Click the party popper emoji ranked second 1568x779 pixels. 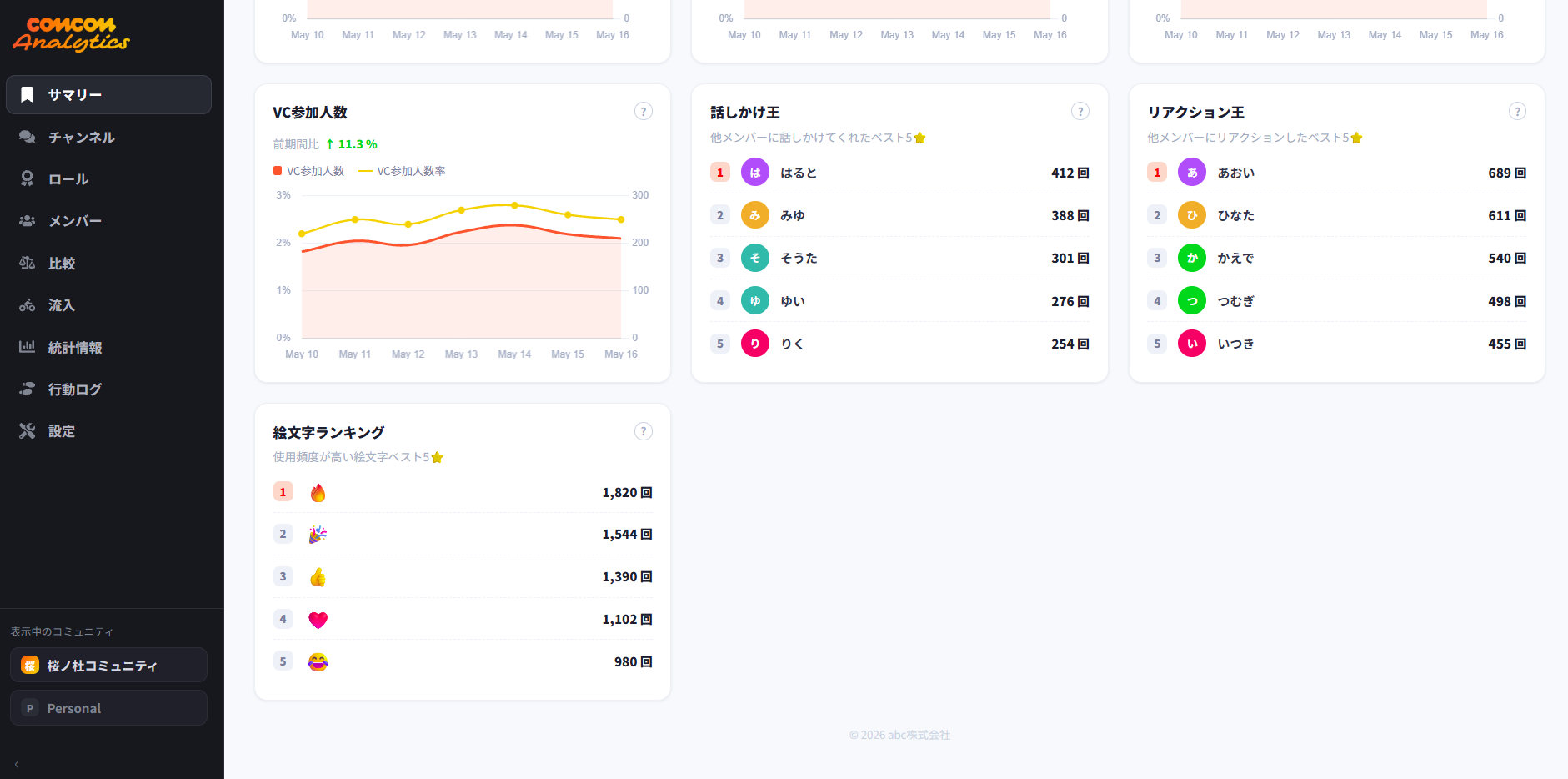[x=318, y=535]
